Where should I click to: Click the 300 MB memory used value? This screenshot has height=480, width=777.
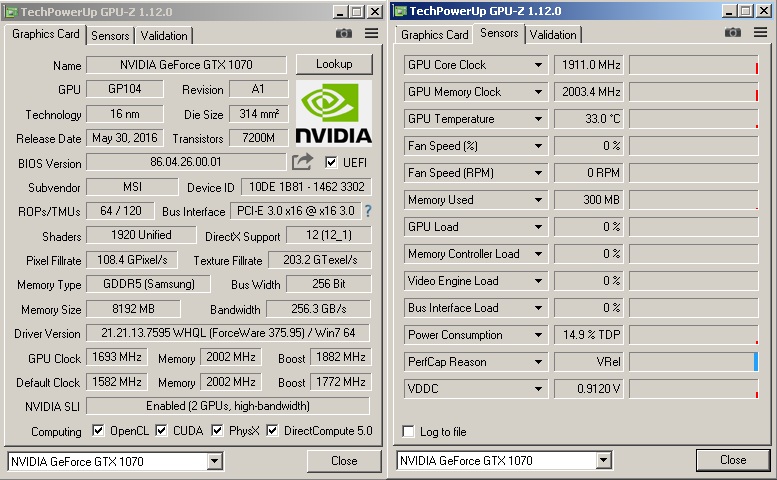tap(589, 200)
